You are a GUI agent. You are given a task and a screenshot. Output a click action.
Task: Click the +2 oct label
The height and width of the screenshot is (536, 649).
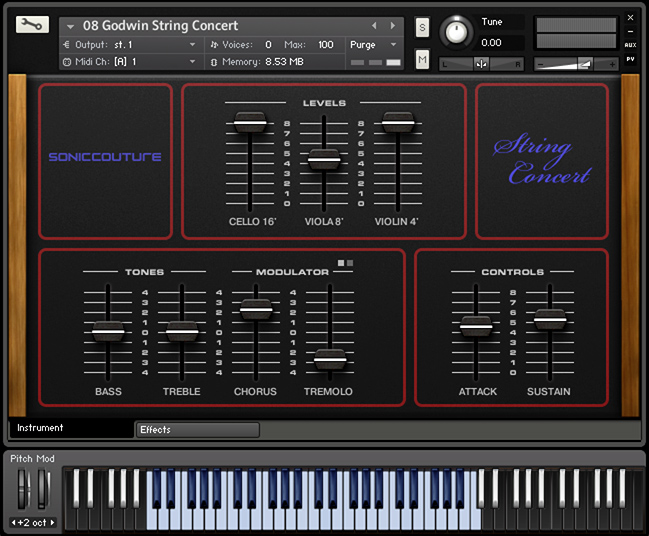click(x=32, y=523)
